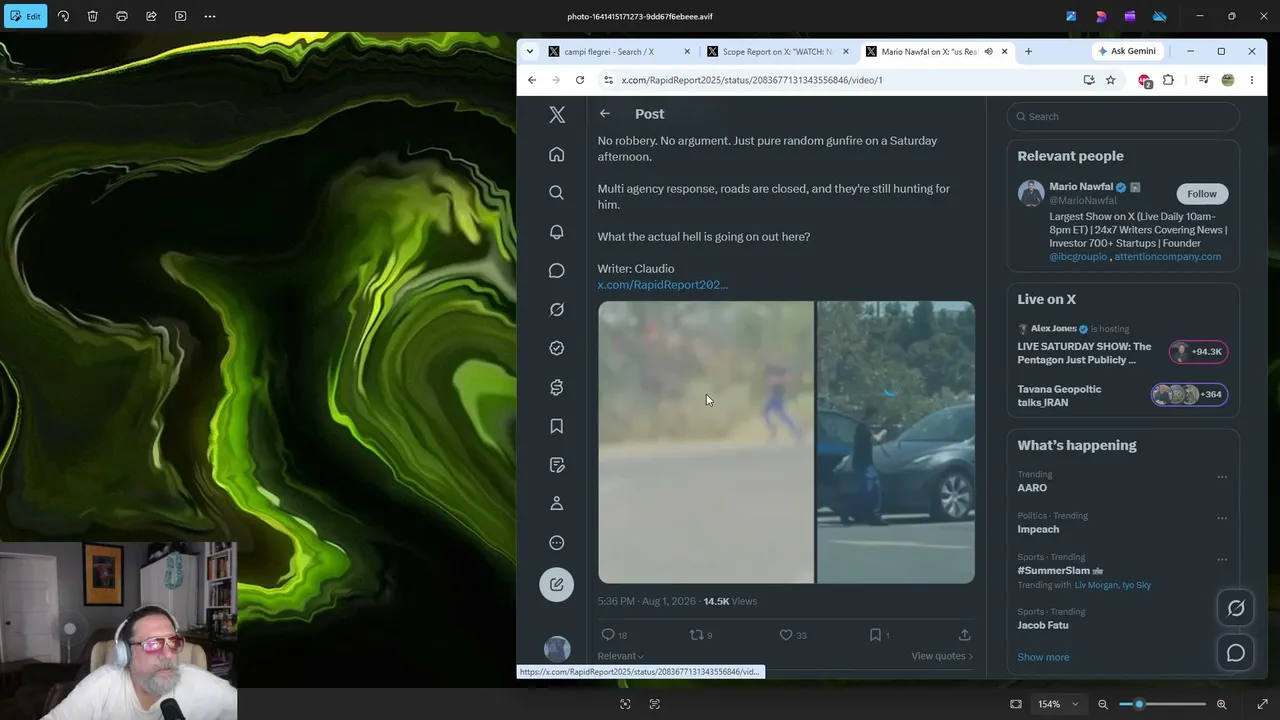Screen dimensions: 1280x720
Task: Click the browser address bar URL
Action: coord(751,80)
